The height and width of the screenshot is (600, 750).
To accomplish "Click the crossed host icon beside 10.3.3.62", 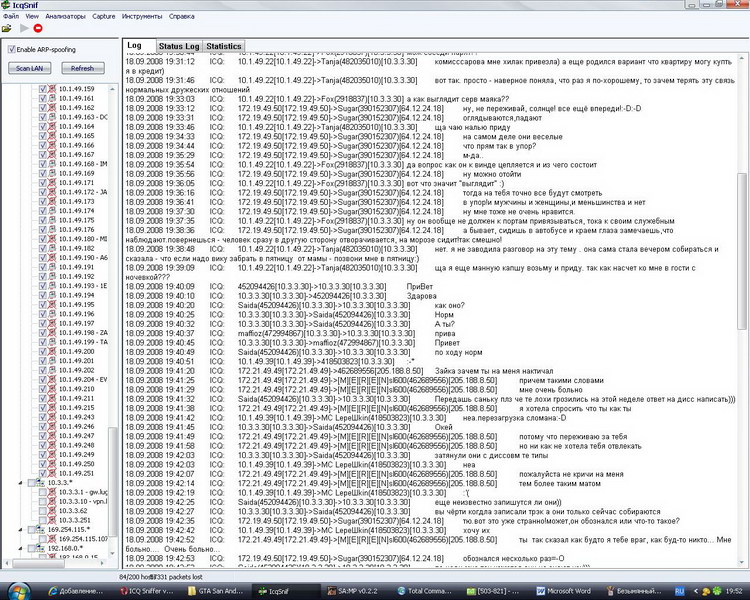I will tap(52, 511).
